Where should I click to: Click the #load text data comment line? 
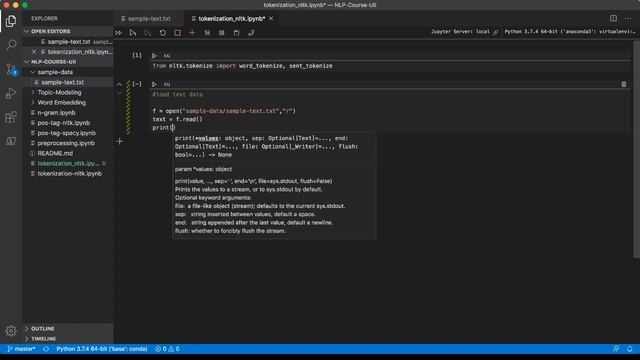point(178,95)
